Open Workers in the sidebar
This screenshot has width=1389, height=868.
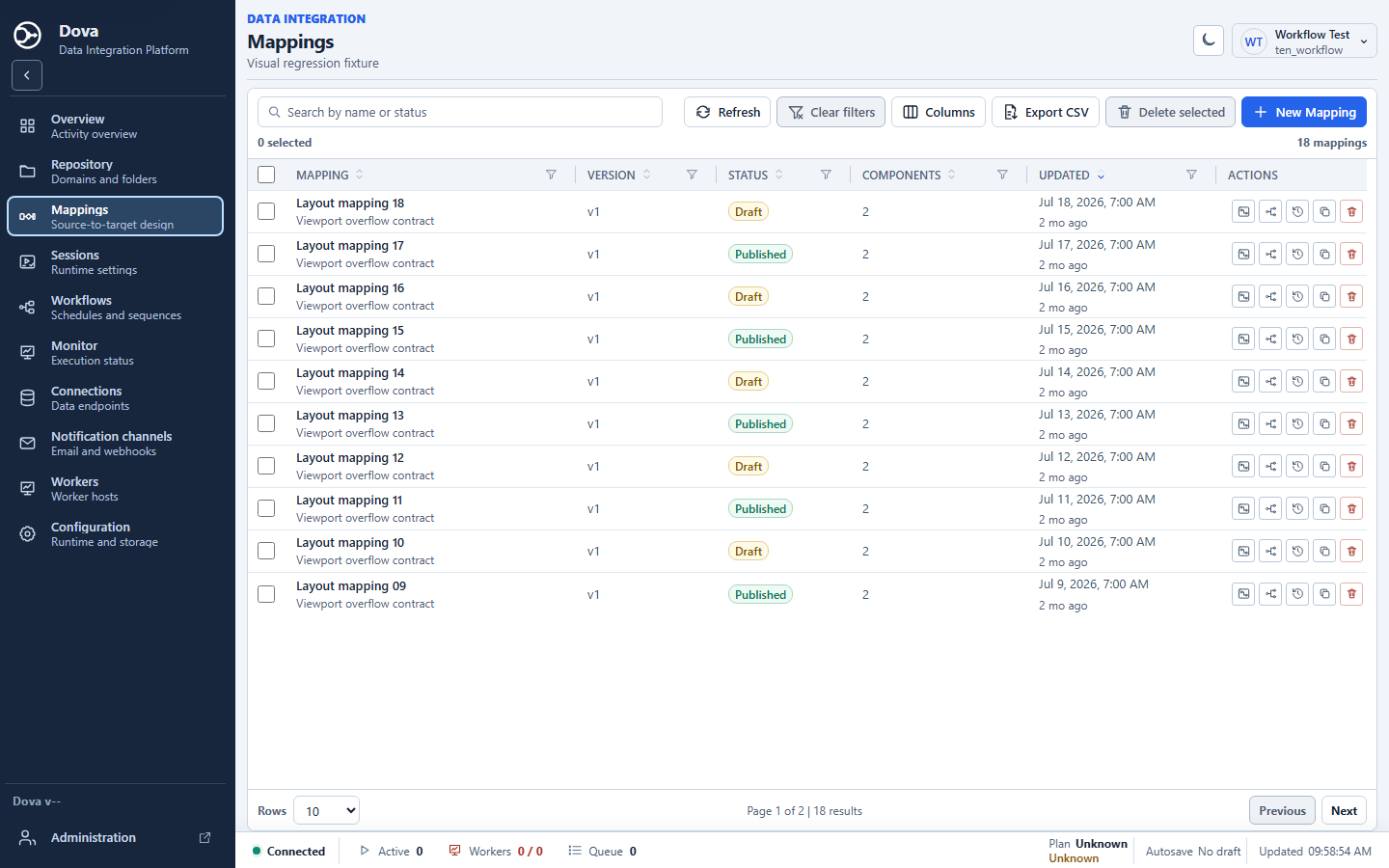[115, 489]
